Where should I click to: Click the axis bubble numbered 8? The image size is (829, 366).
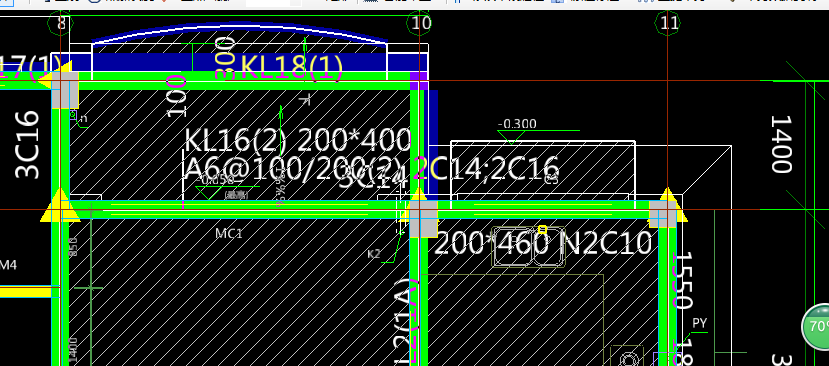(61, 24)
